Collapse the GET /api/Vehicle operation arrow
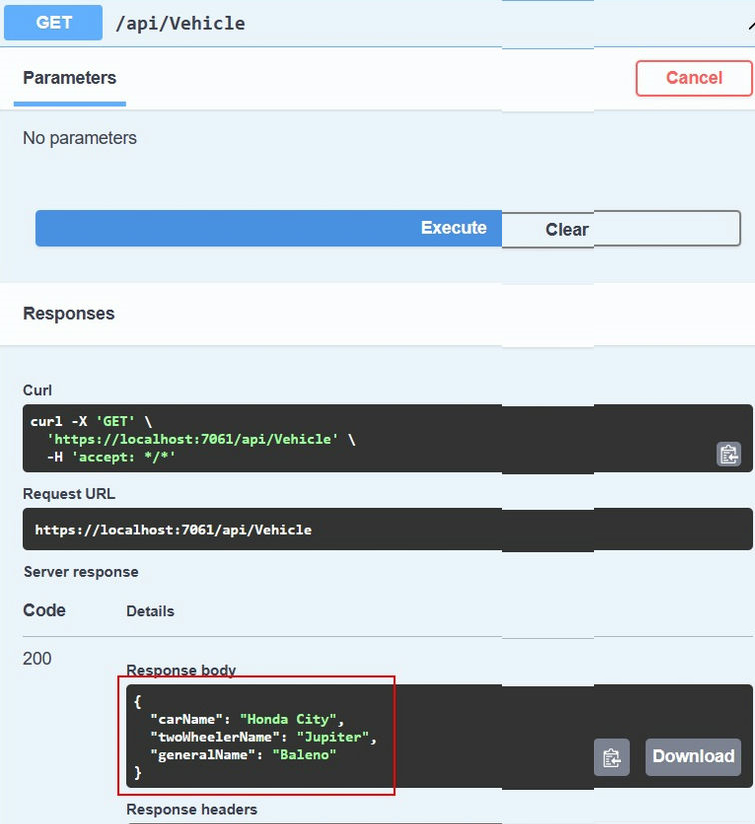755x824 pixels. 751,25
